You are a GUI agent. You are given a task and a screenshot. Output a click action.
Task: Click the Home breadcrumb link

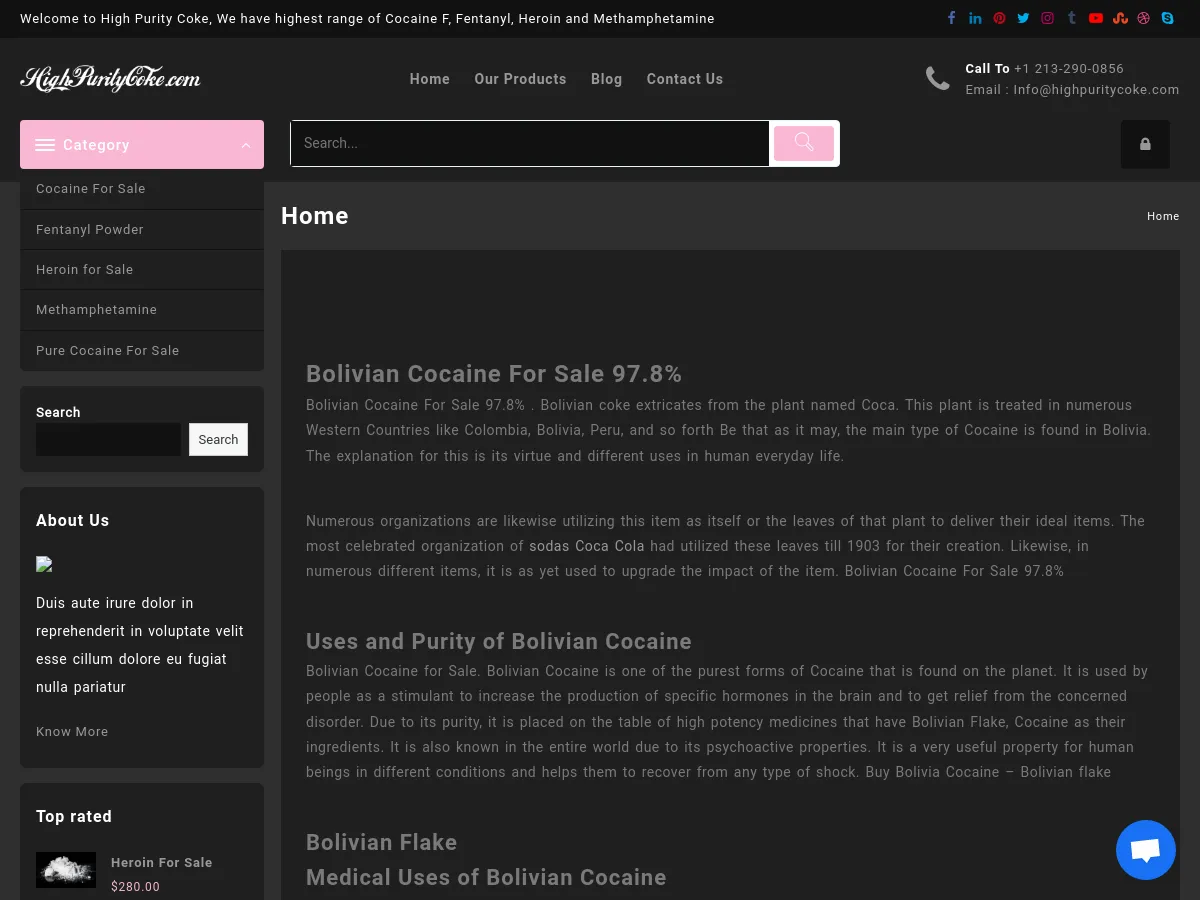click(x=1162, y=216)
